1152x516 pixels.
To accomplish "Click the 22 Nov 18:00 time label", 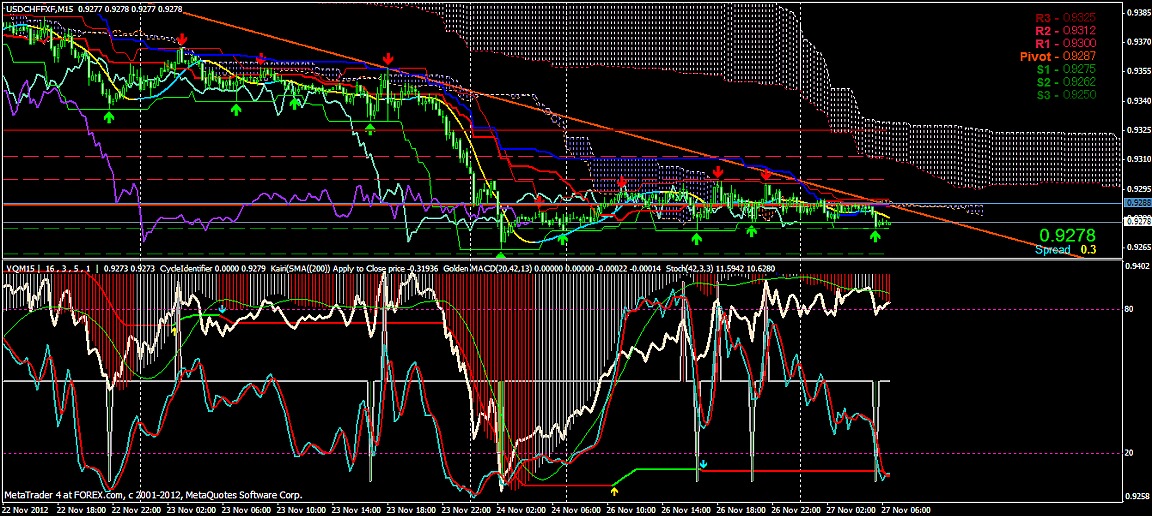I will pyautogui.click(x=83, y=509).
